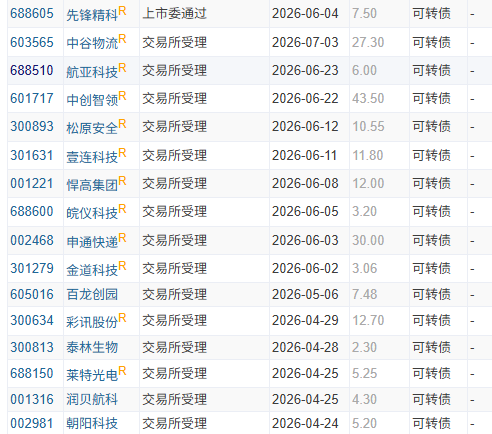Open 航亚科技 stock name link
This screenshot has height=434, width=492.
[x=92, y=72]
